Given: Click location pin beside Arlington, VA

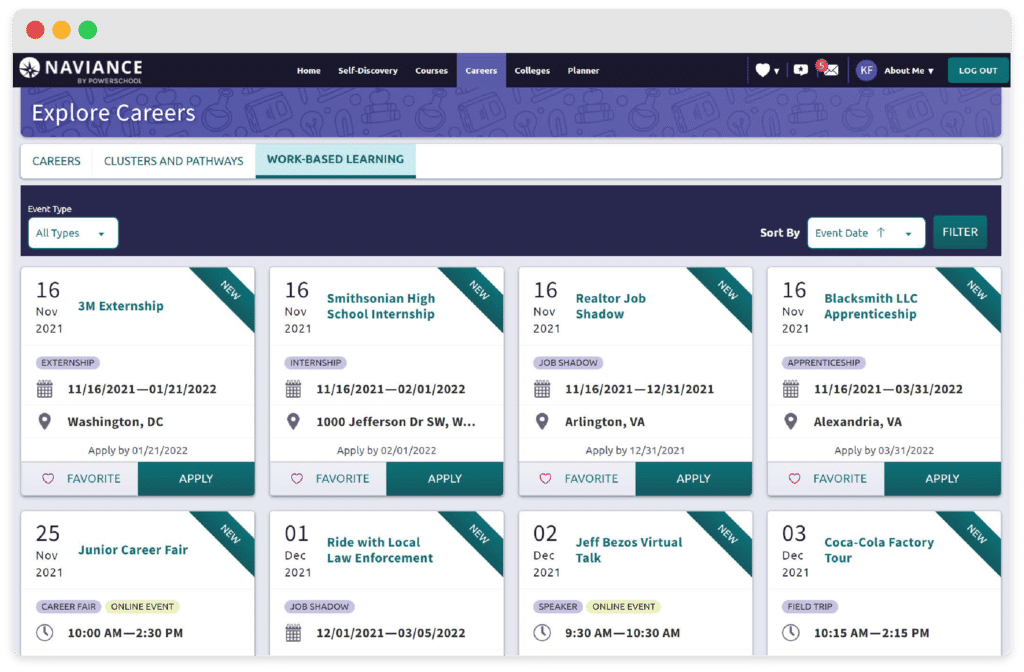Looking at the screenshot, I should point(542,422).
